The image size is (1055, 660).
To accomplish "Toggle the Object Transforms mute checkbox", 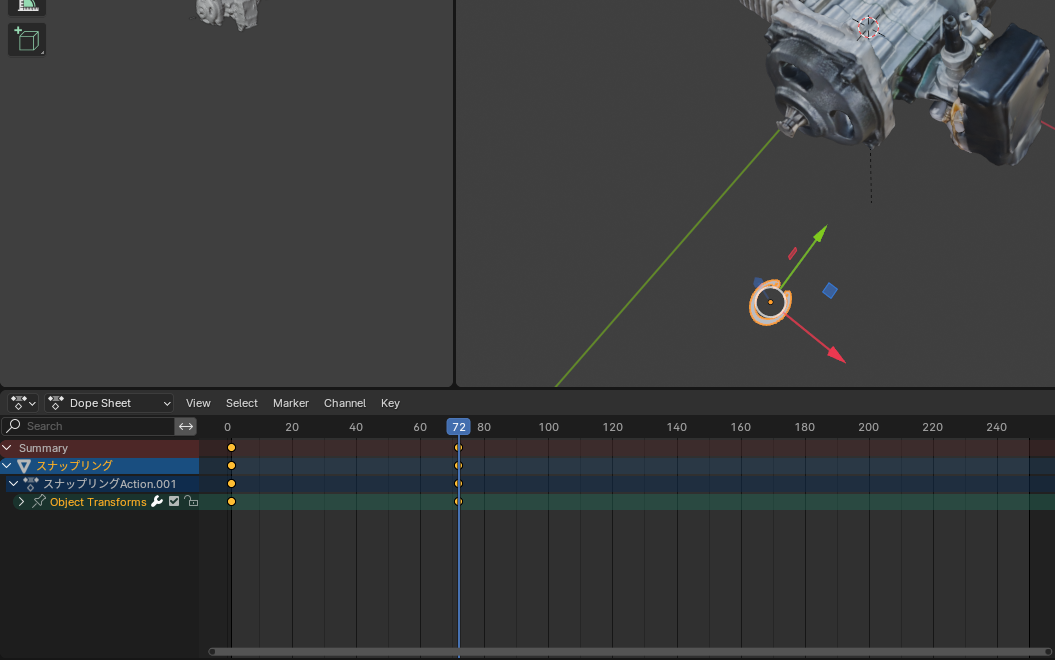I will (174, 502).
